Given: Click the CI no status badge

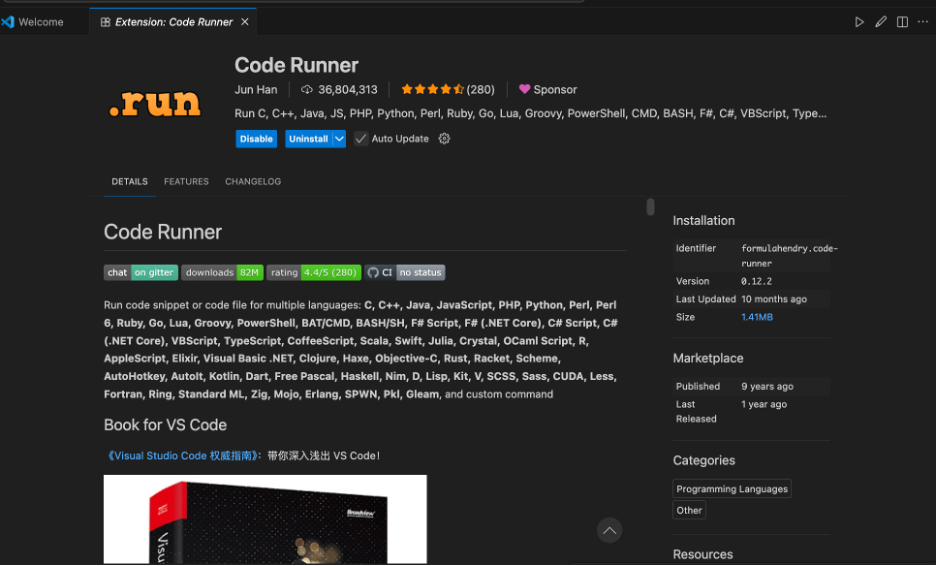Looking at the screenshot, I should [405, 272].
